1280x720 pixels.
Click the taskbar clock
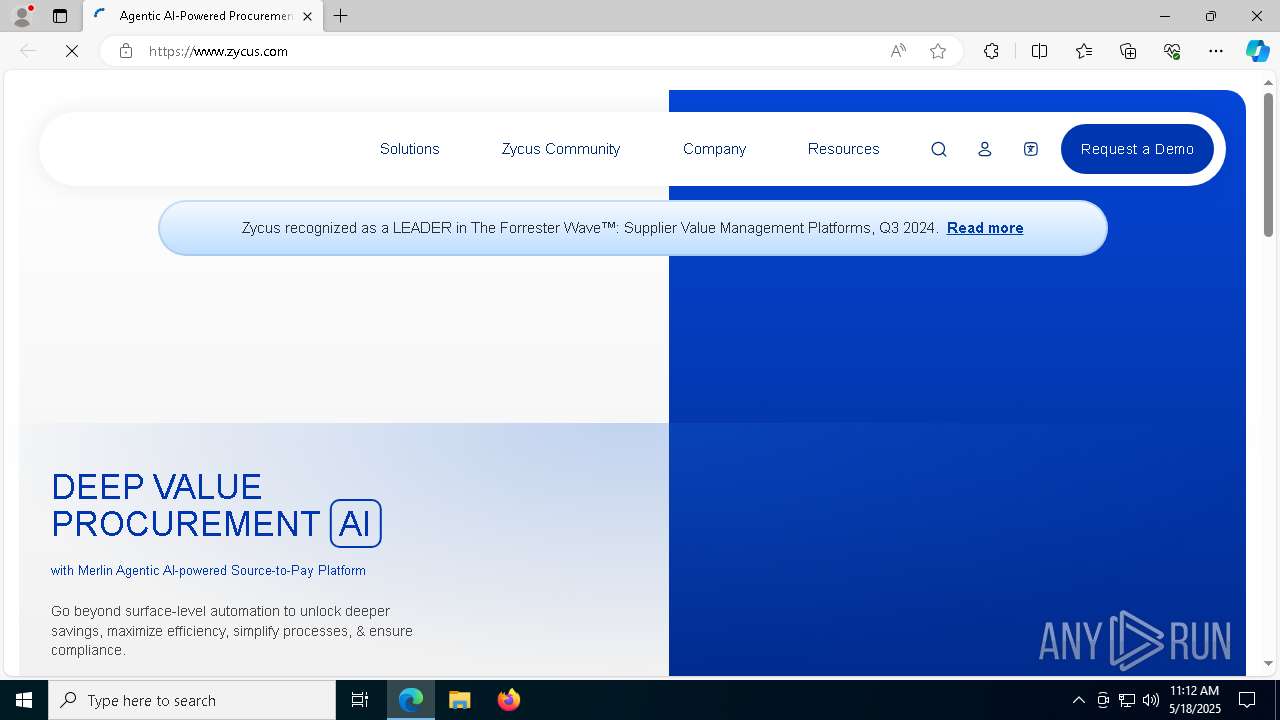click(x=1195, y=700)
